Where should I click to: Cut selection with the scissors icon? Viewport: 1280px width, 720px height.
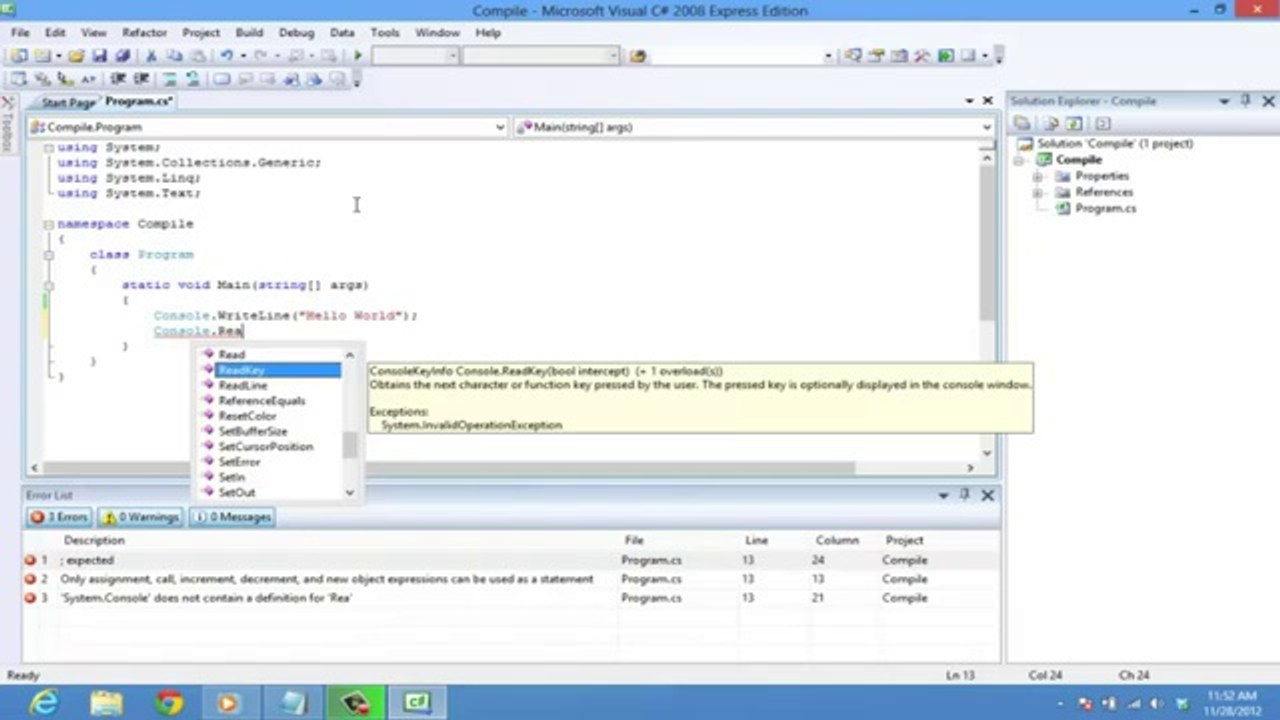151,56
